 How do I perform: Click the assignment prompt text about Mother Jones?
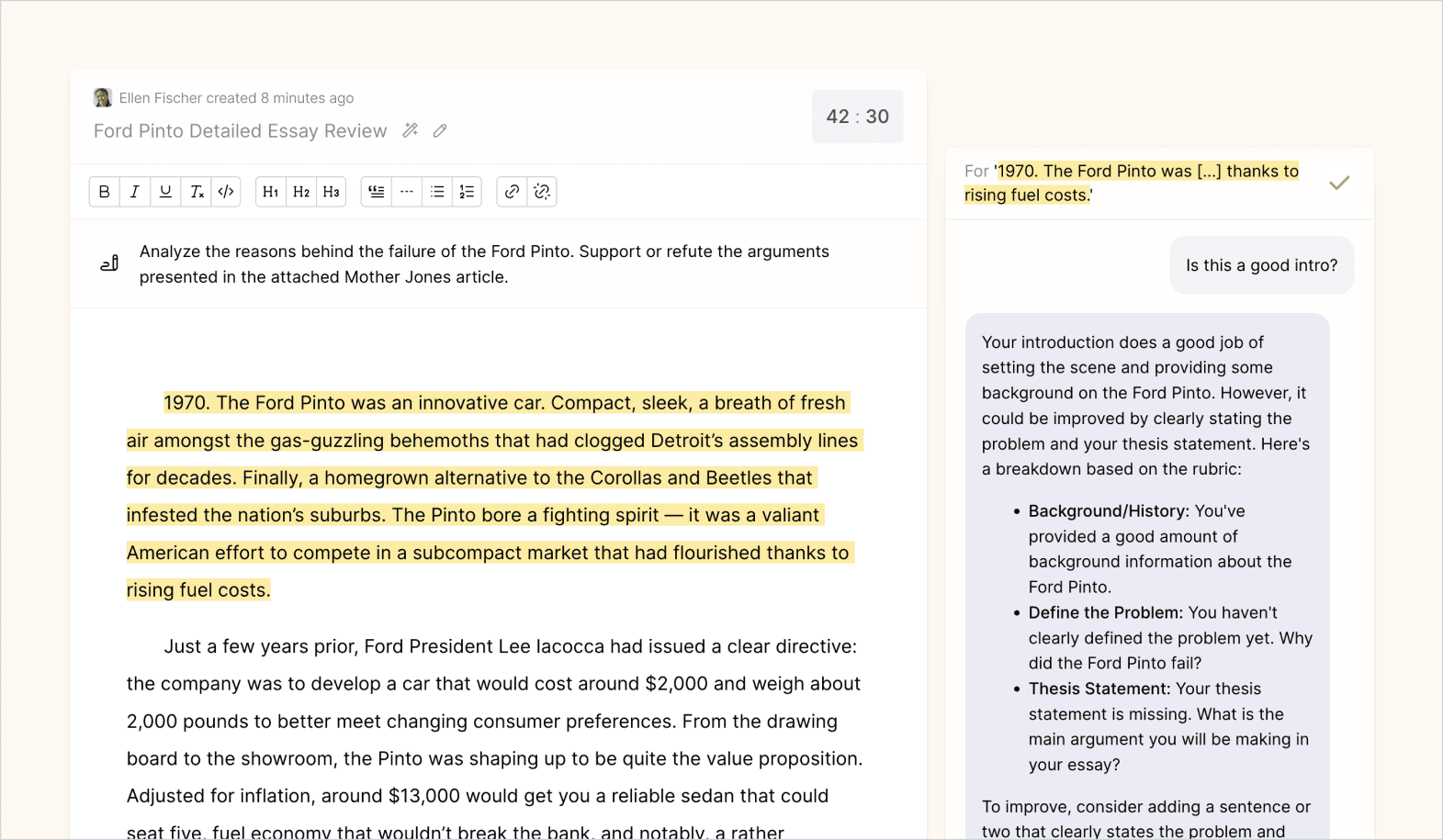pos(484,264)
